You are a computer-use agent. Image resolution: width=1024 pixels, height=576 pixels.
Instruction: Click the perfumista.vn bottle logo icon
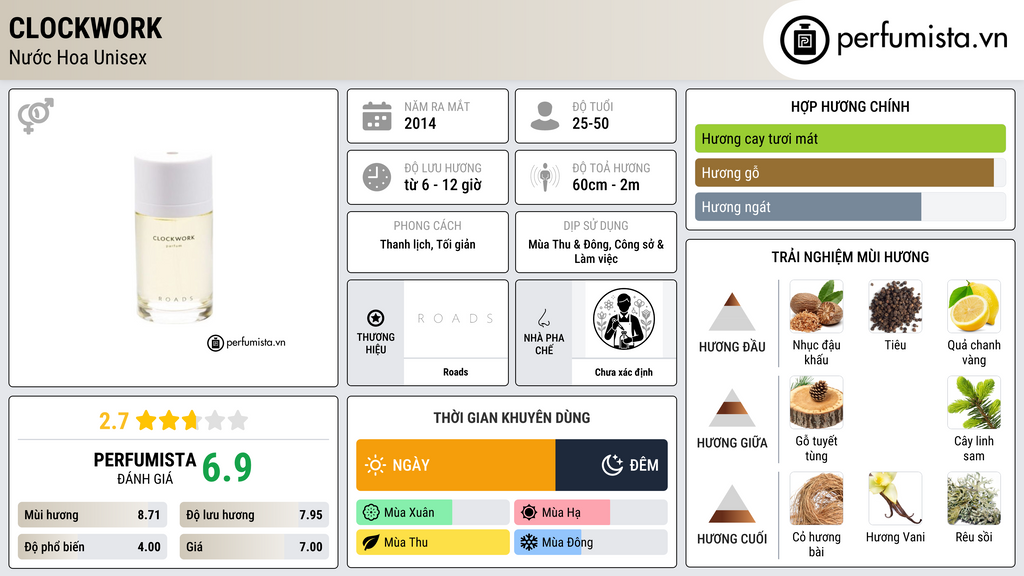tap(805, 40)
